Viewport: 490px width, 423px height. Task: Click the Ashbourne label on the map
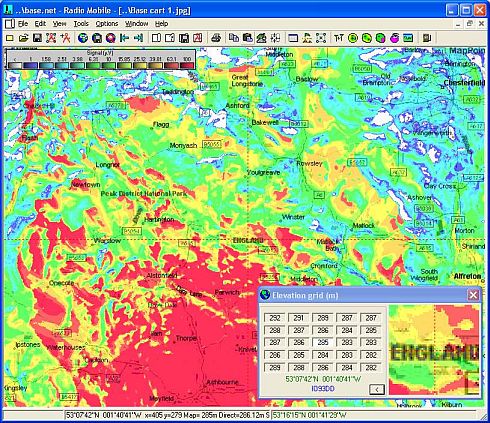pyautogui.click(x=222, y=382)
